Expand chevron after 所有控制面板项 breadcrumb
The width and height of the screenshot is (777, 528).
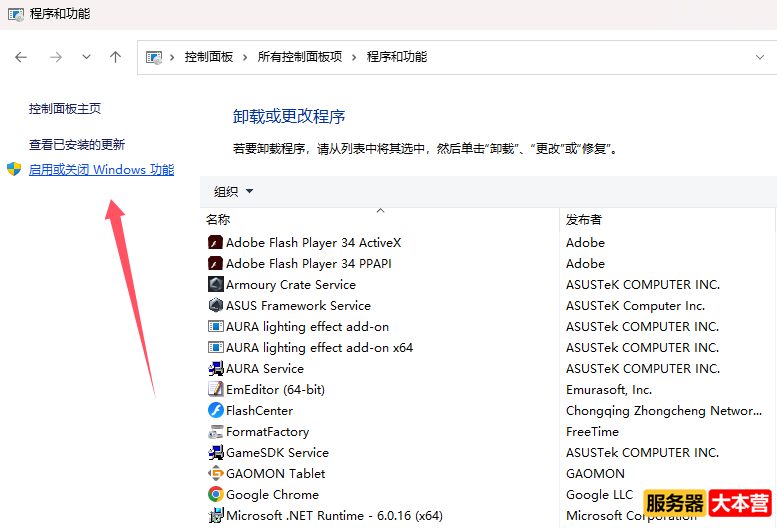pos(354,57)
